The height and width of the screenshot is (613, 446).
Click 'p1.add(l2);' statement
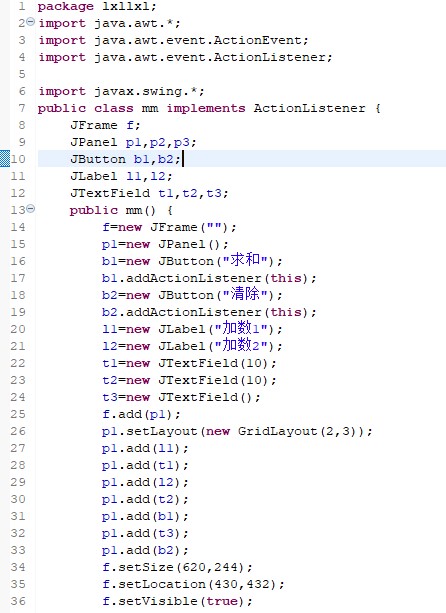(x=145, y=482)
